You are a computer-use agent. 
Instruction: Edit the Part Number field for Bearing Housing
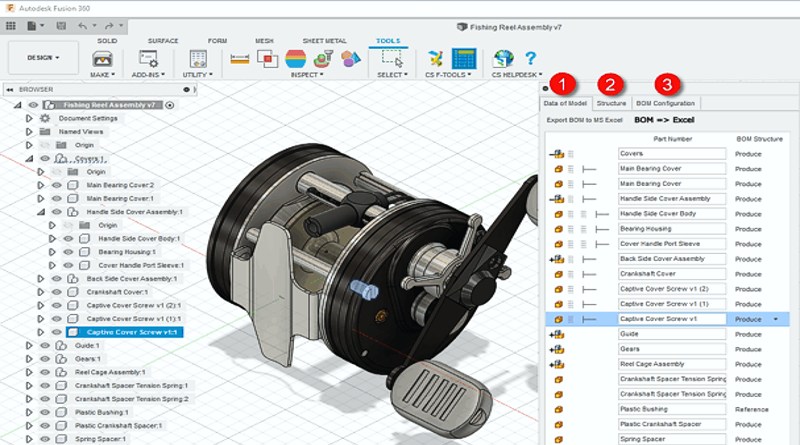click(x=672, y=229)
